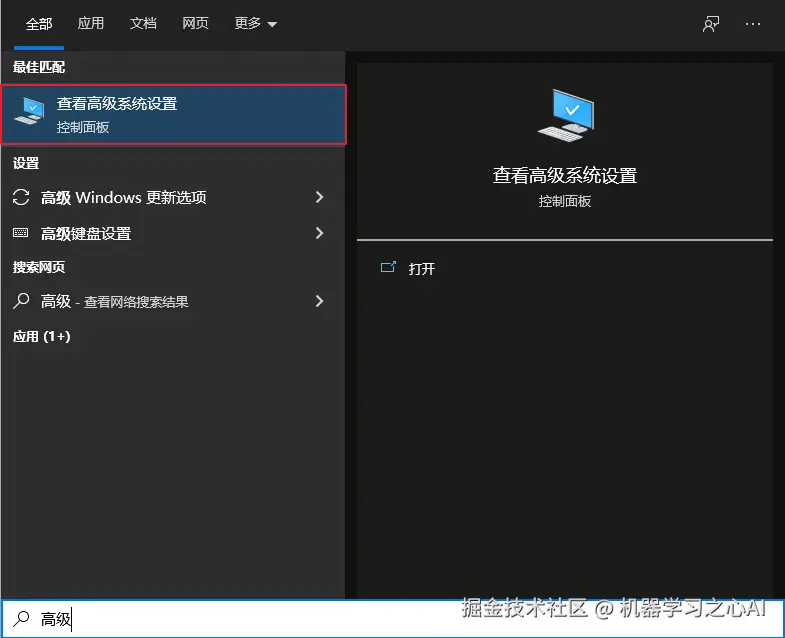This screenshot has width=785, height=638.
Task: Click the magnifier icon beside 高级 web result
Action: click(21, 301)
